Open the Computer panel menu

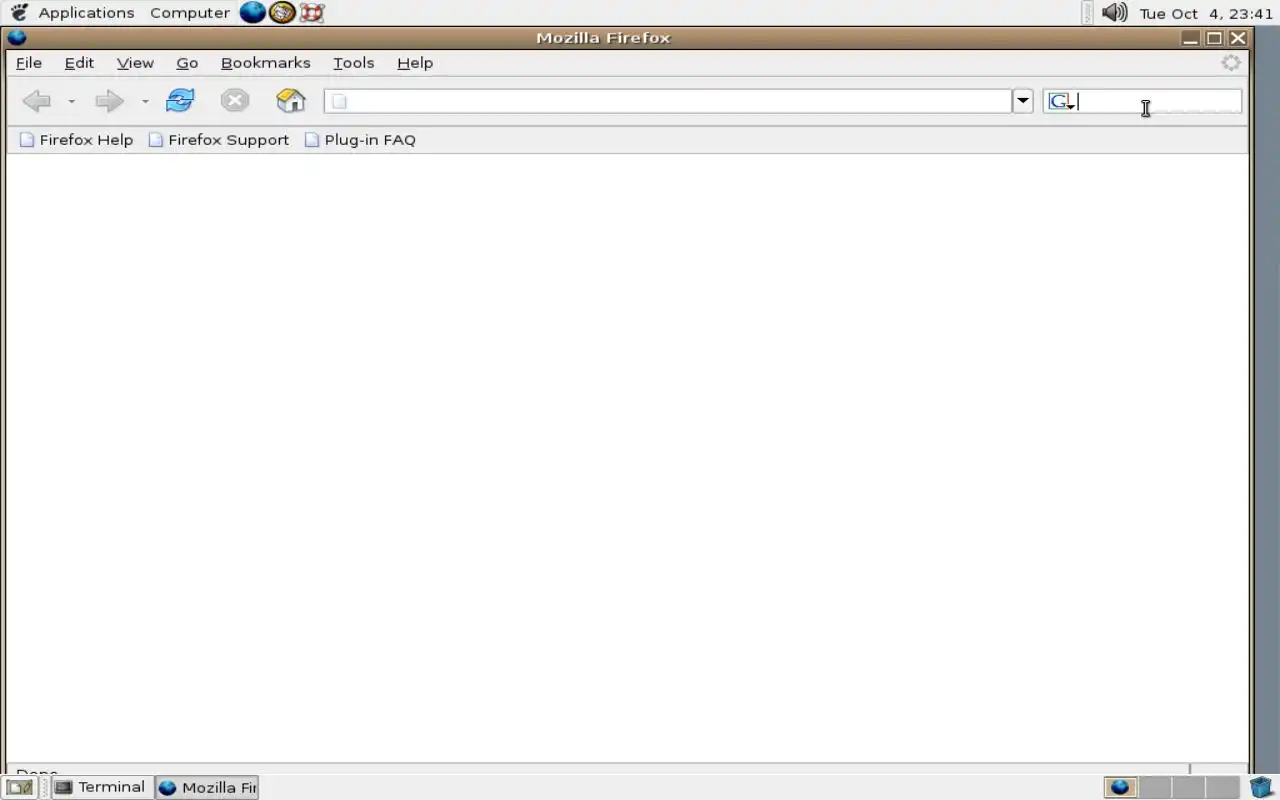tap(190, 13)
